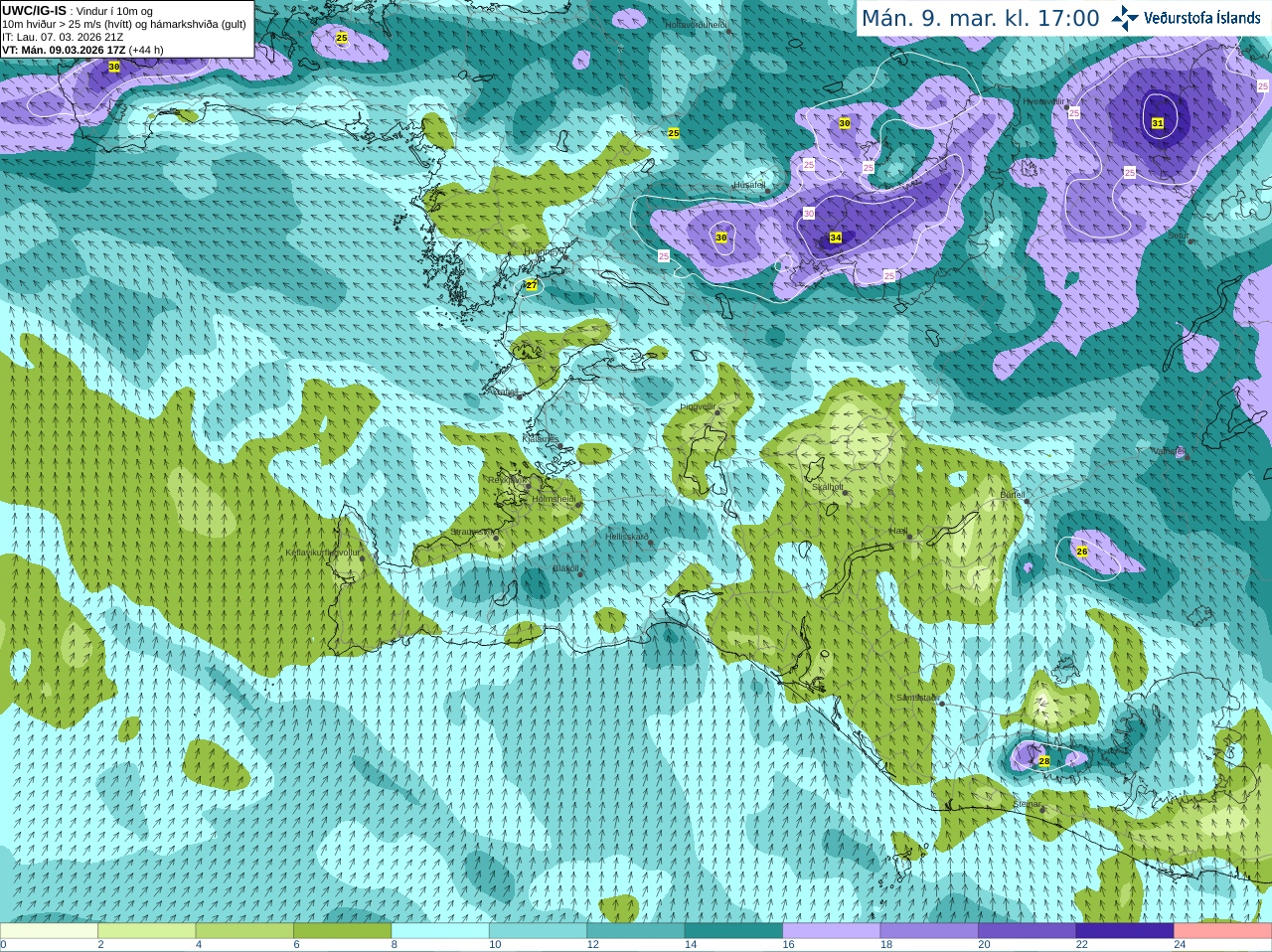Click the legend tick label 16
Screen dimensions: 1272x952
789,945
